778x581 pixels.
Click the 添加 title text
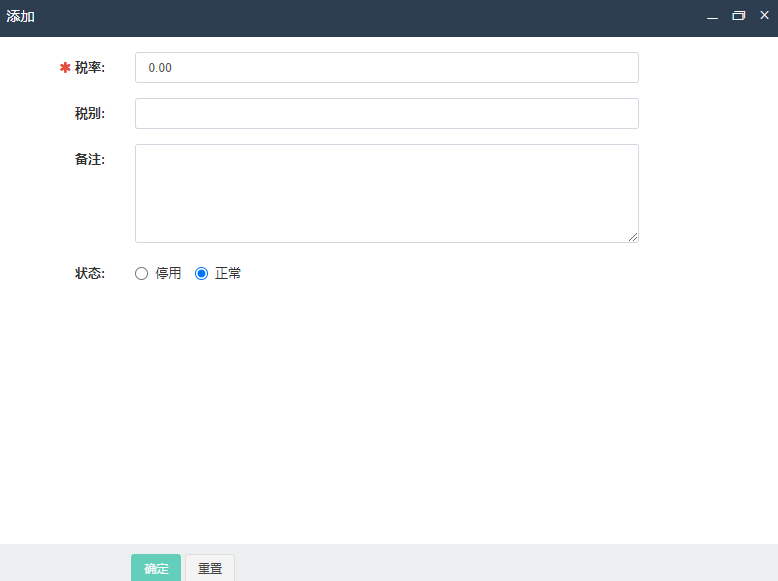(x=20, y=16)
